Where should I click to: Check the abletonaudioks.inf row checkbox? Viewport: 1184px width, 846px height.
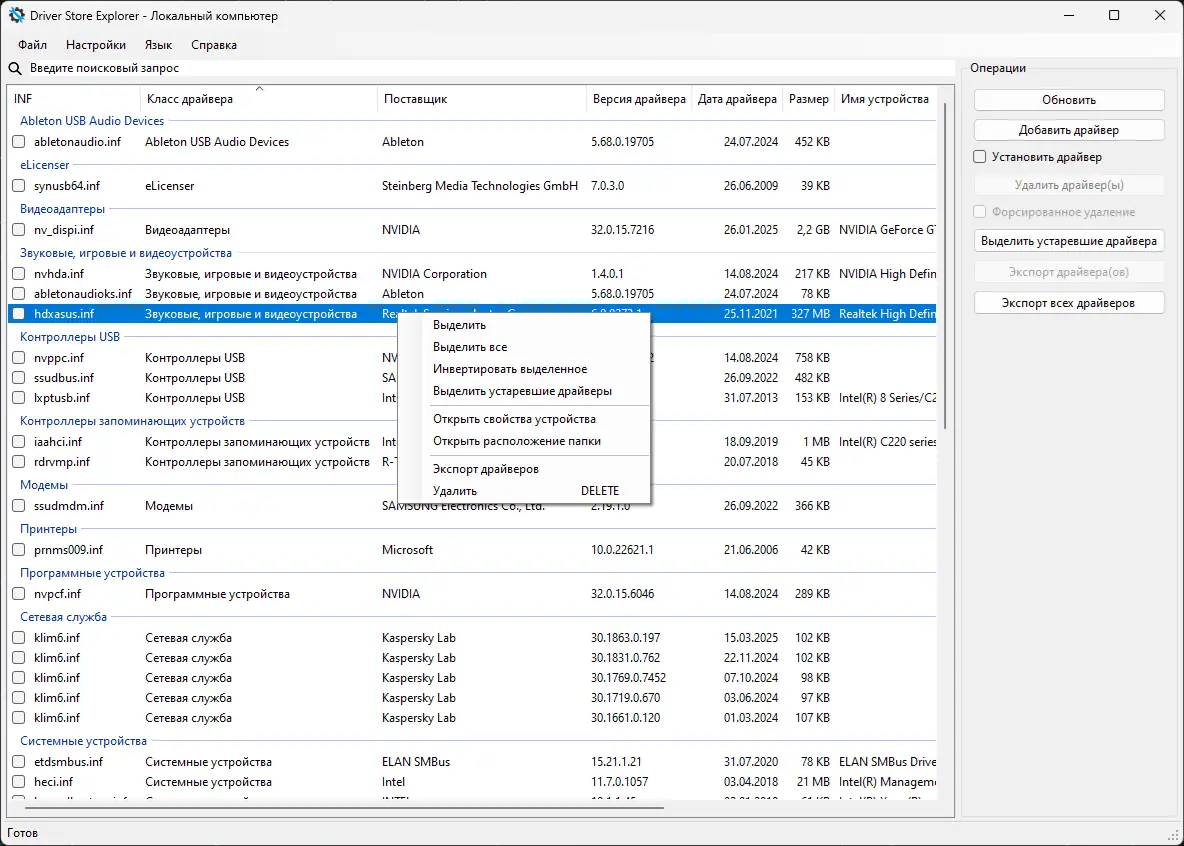coord(19,293)
